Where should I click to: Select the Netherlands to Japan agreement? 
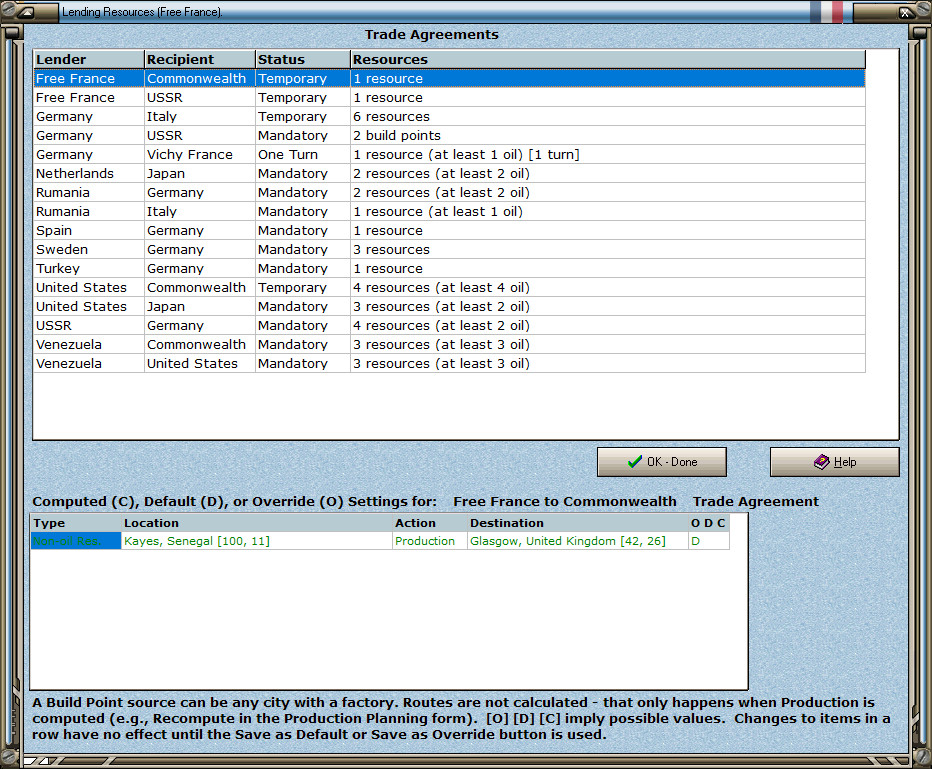tap(449, 174)
